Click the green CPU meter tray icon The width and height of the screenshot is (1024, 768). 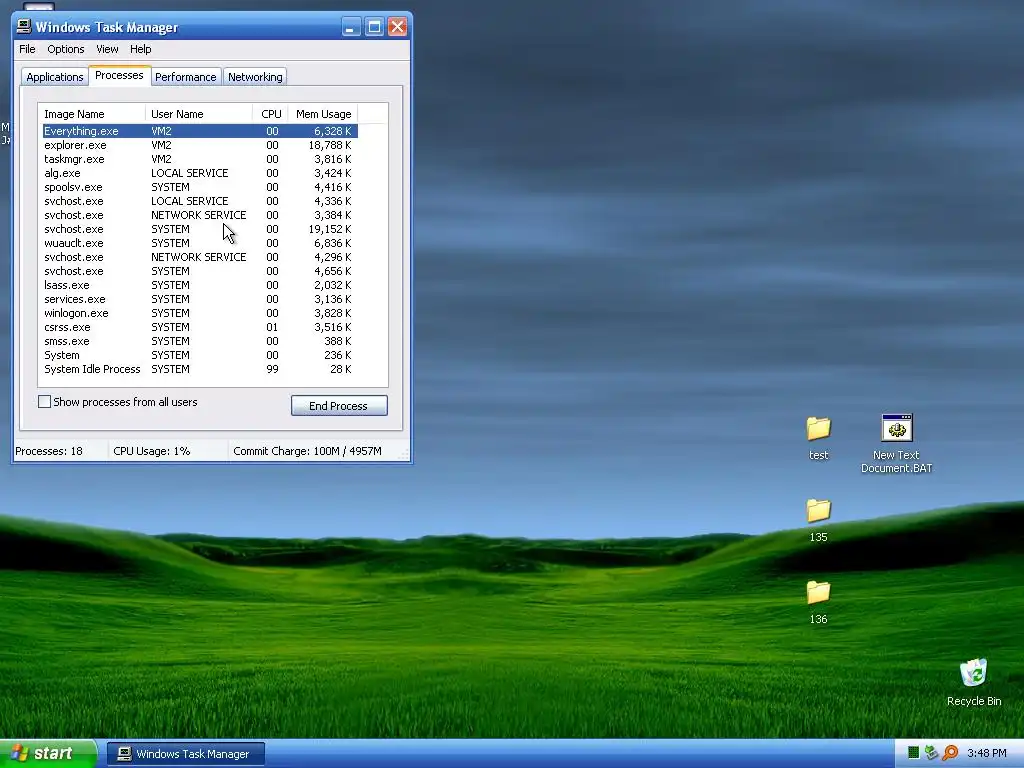pyautogui.click(x=914, y=753)
